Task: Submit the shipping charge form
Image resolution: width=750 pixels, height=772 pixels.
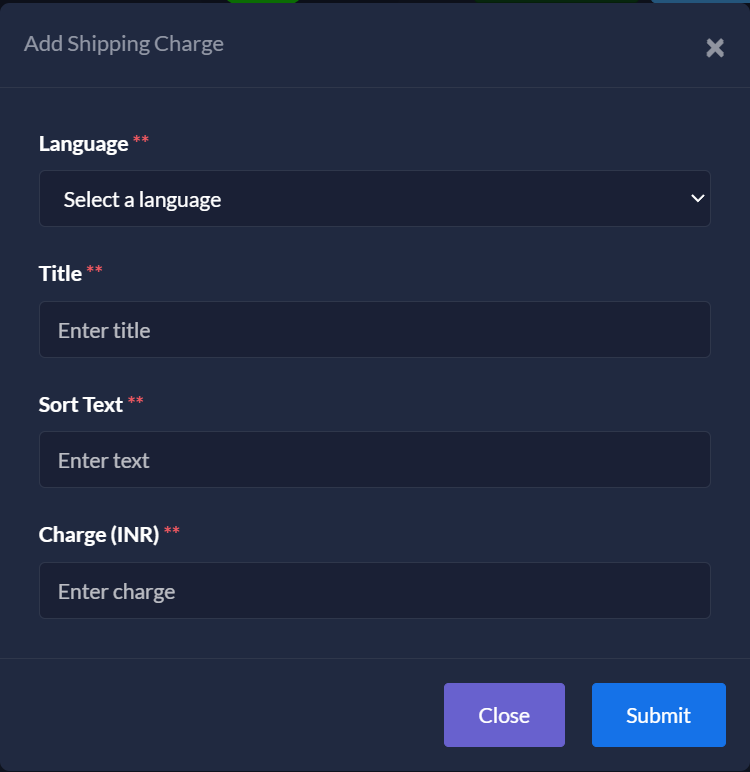Action: 658,715
